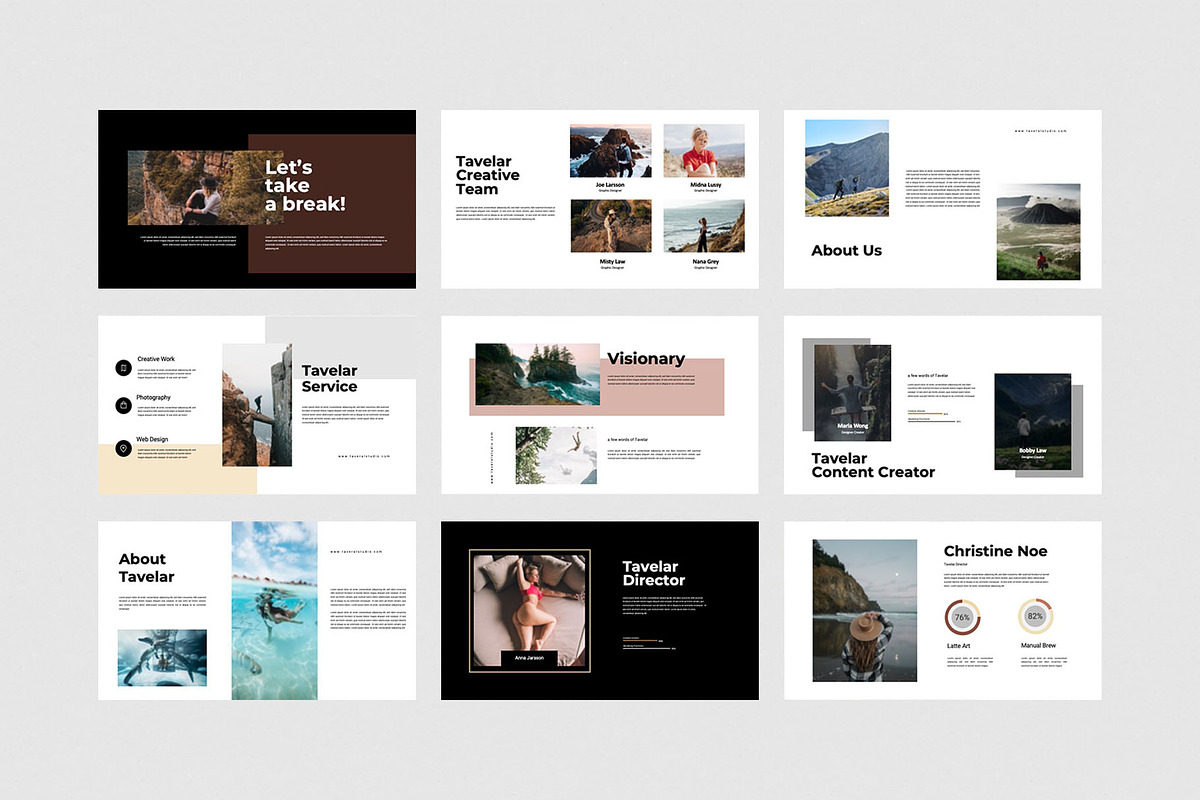Select the photo above Midna Lussy
The image size is (1200, 800).
pyautogui.click(x=704, y=151)
